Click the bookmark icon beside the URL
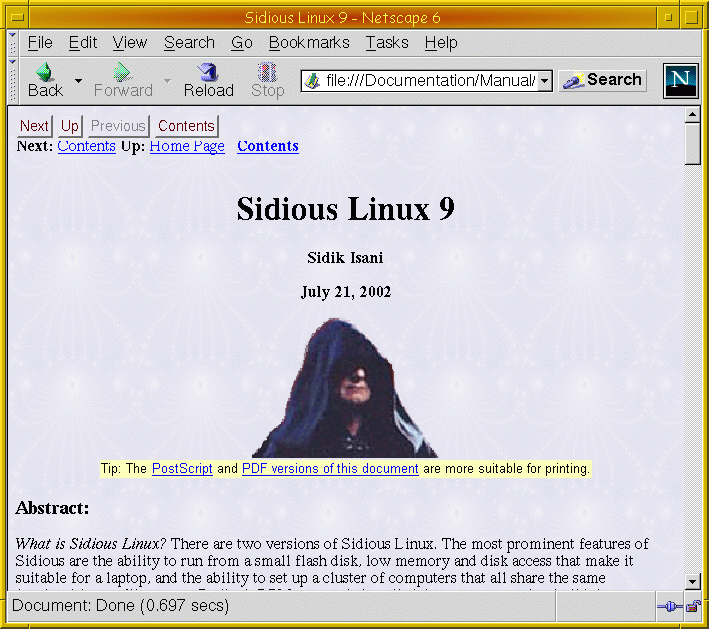 pos(312,81)
